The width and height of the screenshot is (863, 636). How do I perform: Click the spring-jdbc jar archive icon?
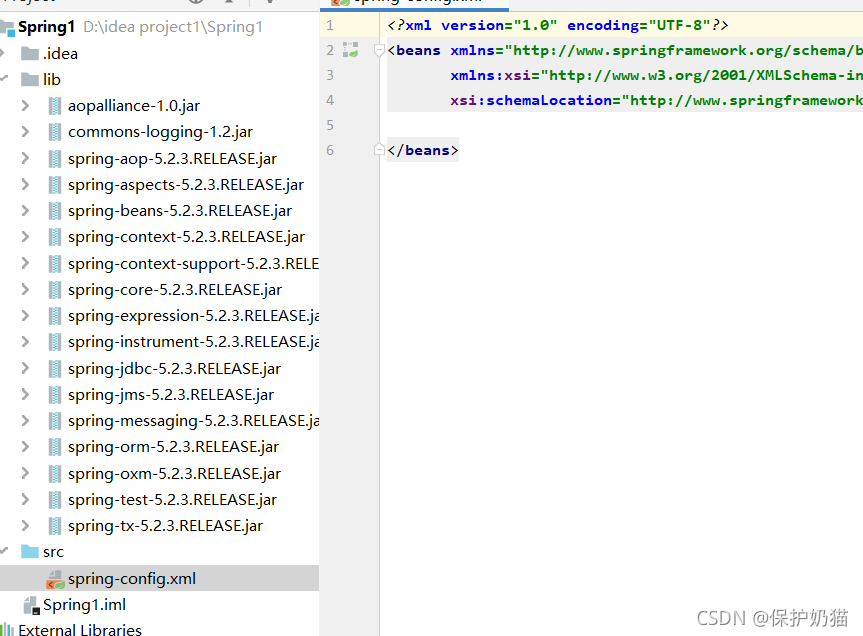tap(54, 368)
